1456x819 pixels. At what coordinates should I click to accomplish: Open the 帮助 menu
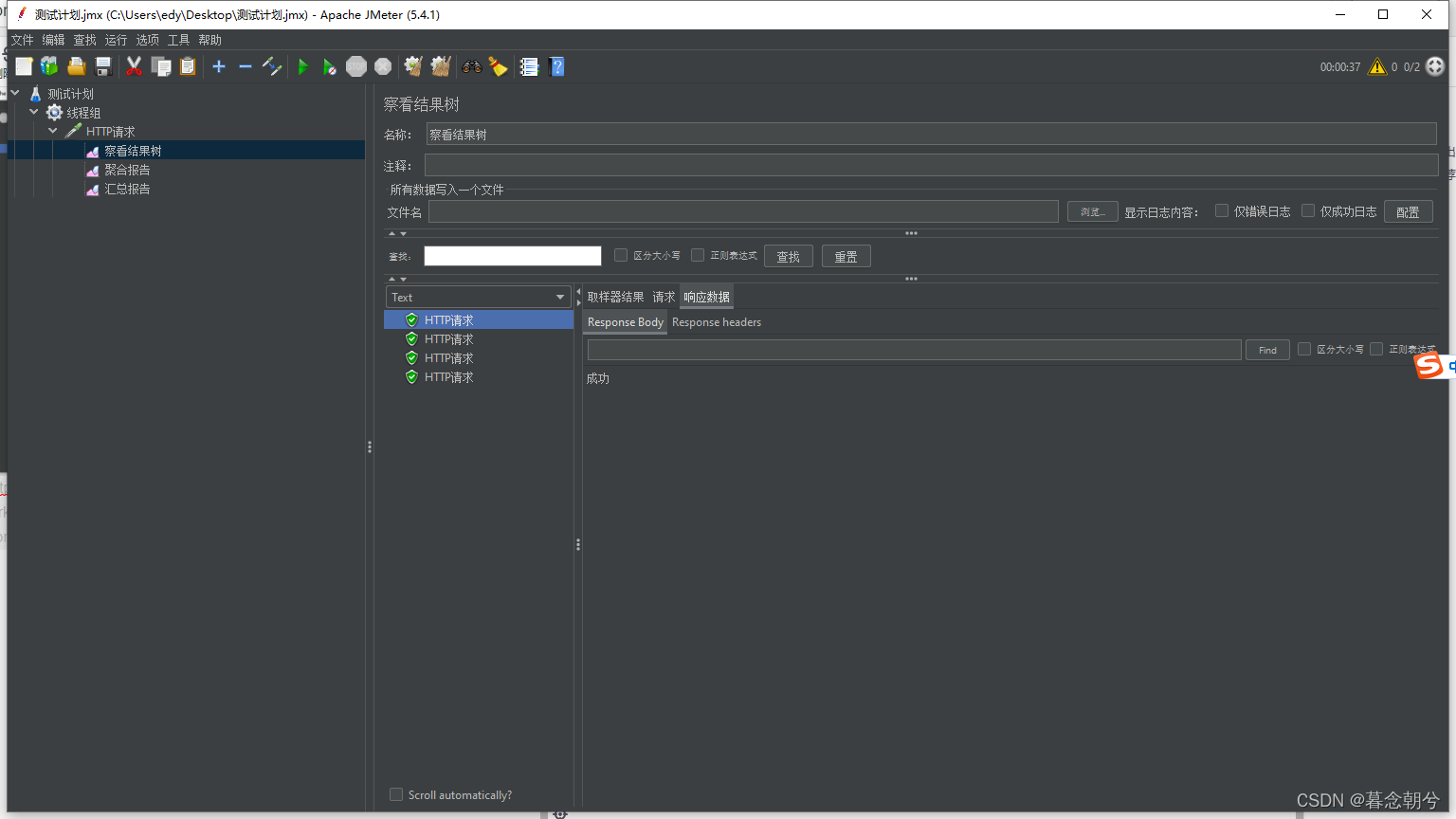(209, 40)
